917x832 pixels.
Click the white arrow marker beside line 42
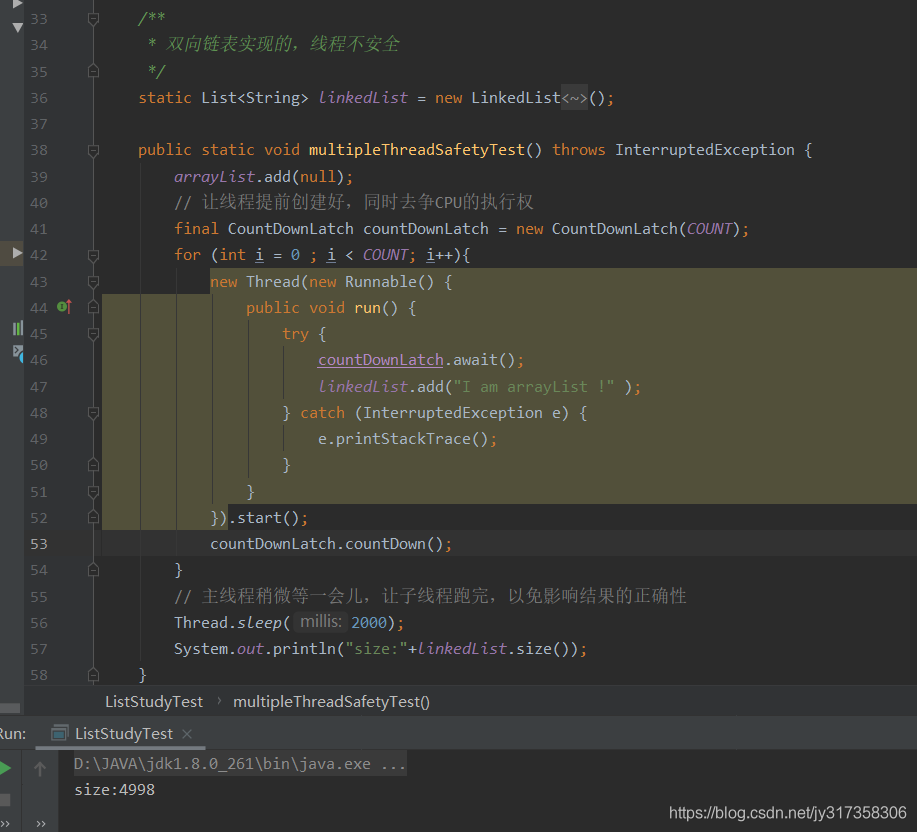coord(18,253)
